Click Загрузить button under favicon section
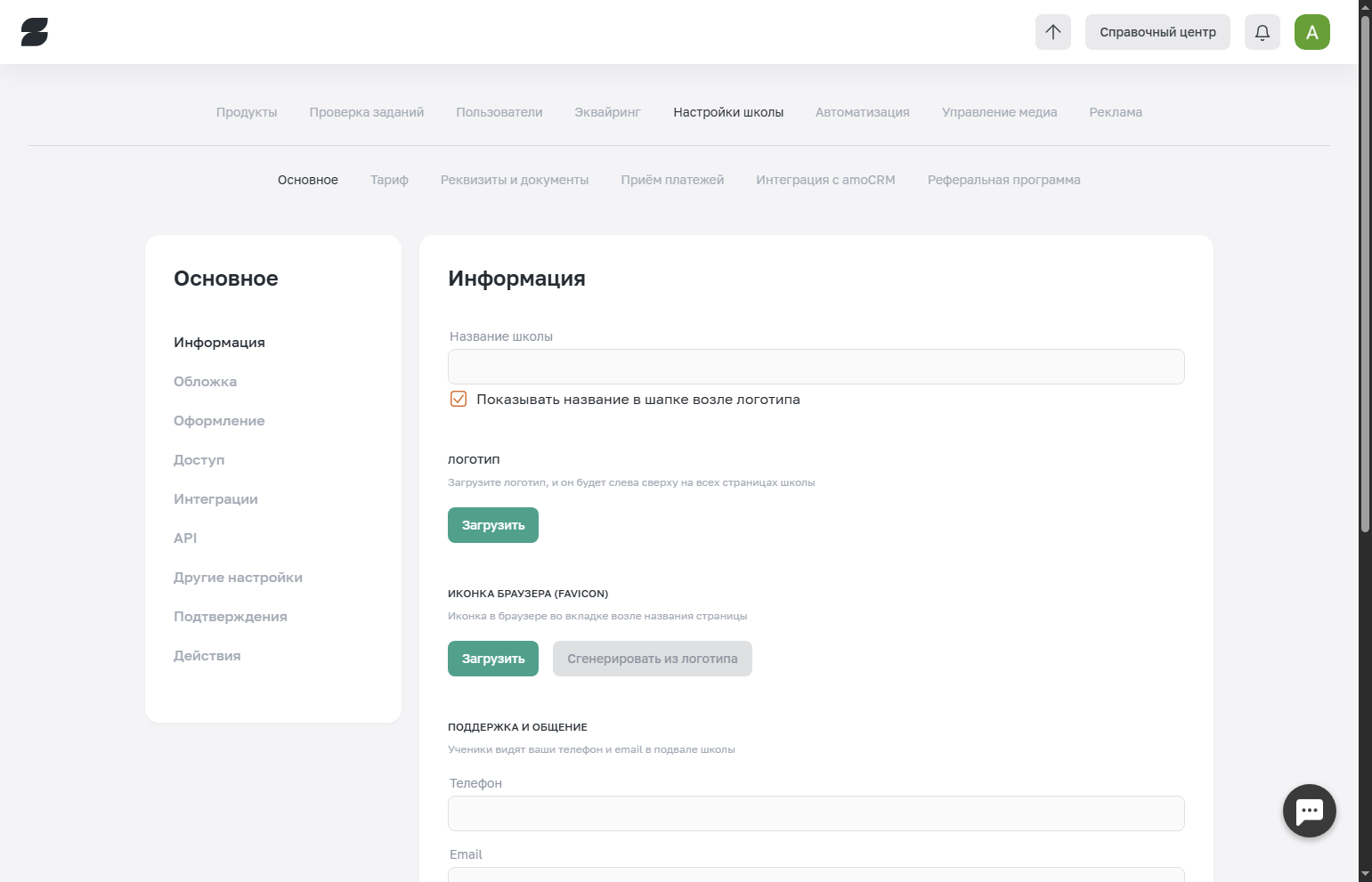This screenshot has width=1372, height=882. pos(493,659)
